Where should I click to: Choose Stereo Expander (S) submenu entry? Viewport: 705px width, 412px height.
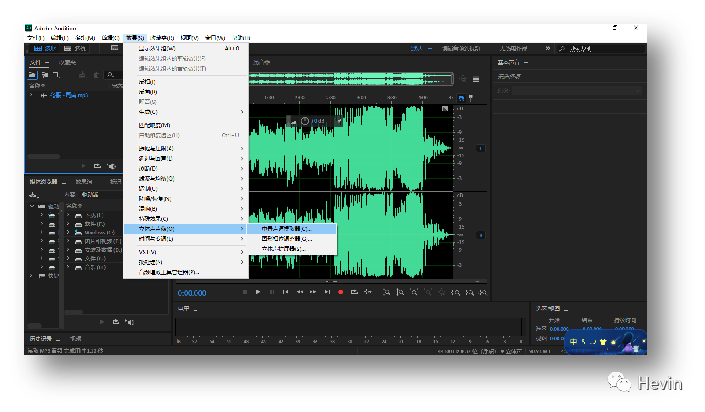click(x=291, y=248)
